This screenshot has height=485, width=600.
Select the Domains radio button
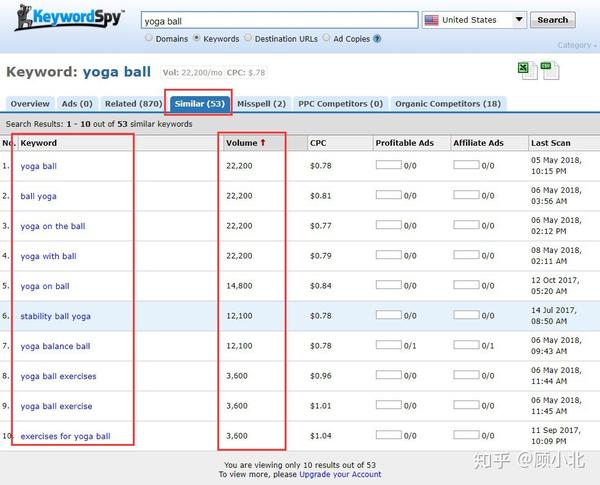pyautogui.click(x=149, y=38)
